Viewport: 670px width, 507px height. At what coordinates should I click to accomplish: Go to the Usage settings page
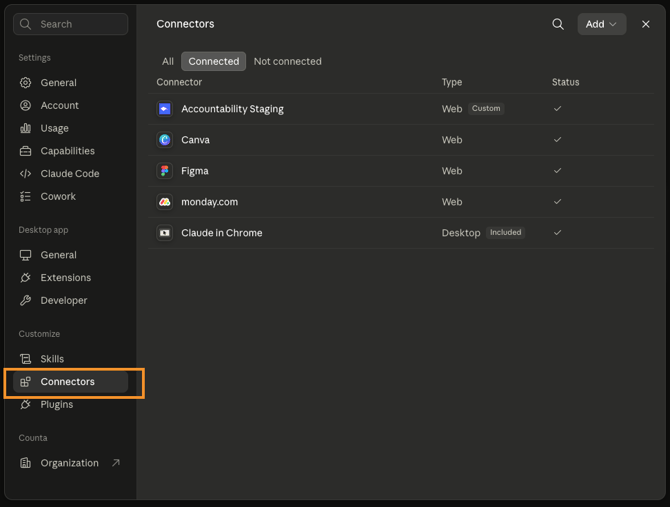pyautogui.click(x=71, y=128)
